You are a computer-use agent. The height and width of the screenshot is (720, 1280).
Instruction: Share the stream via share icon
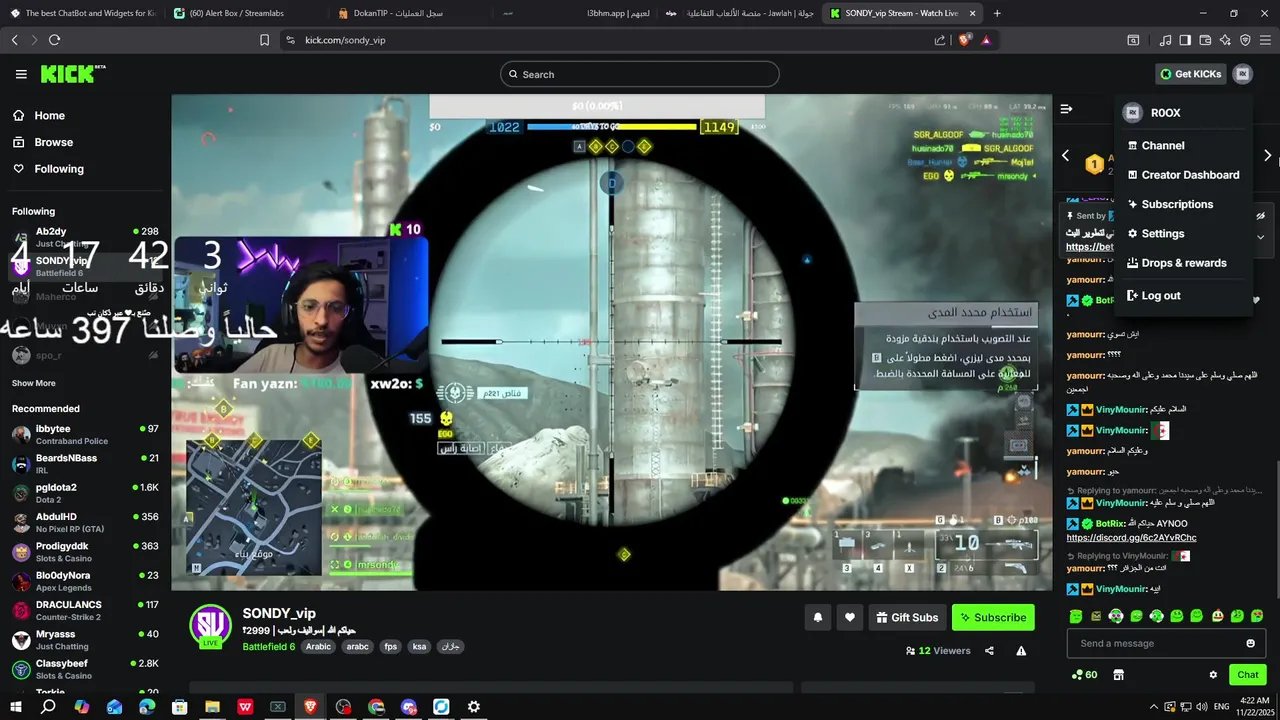point(989,651)
